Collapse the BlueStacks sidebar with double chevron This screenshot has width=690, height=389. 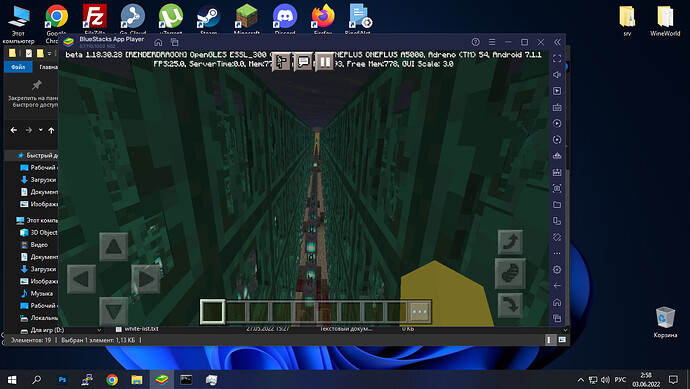tap(557, 42)
